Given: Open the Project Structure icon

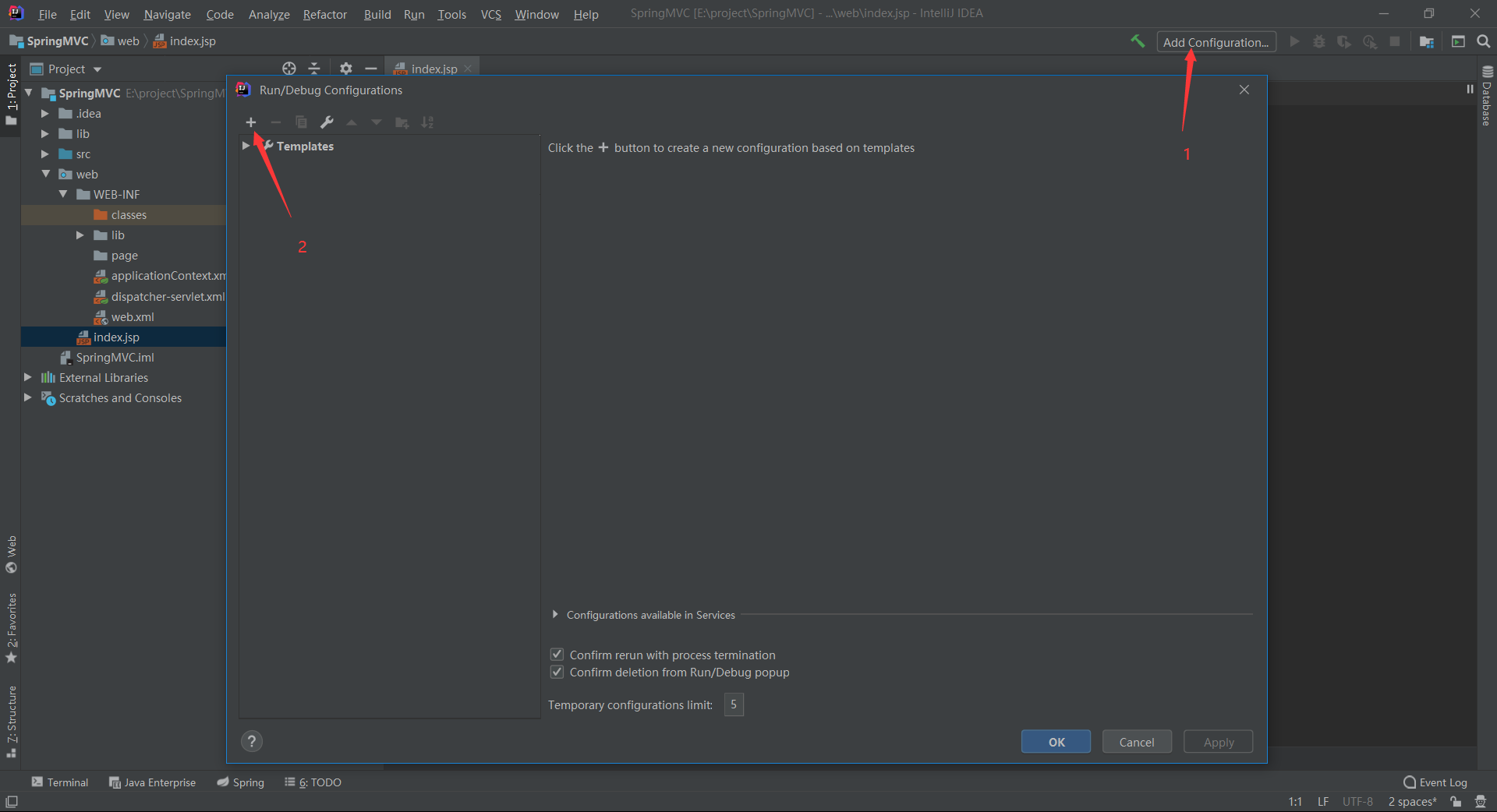Looking at the screenshot, I should point(1427,41).
